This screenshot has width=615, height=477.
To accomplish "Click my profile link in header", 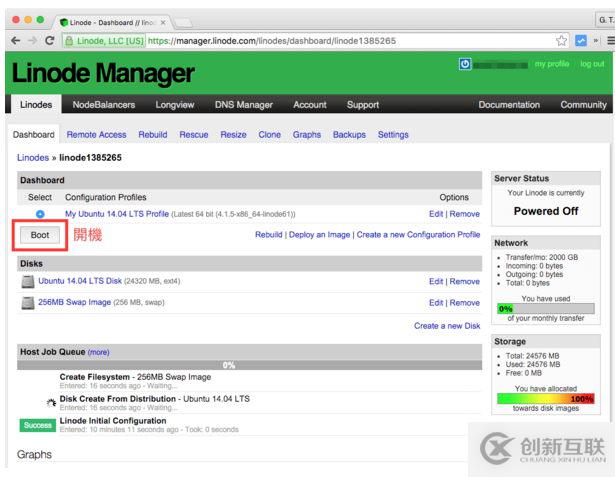I will click(552, 64).
